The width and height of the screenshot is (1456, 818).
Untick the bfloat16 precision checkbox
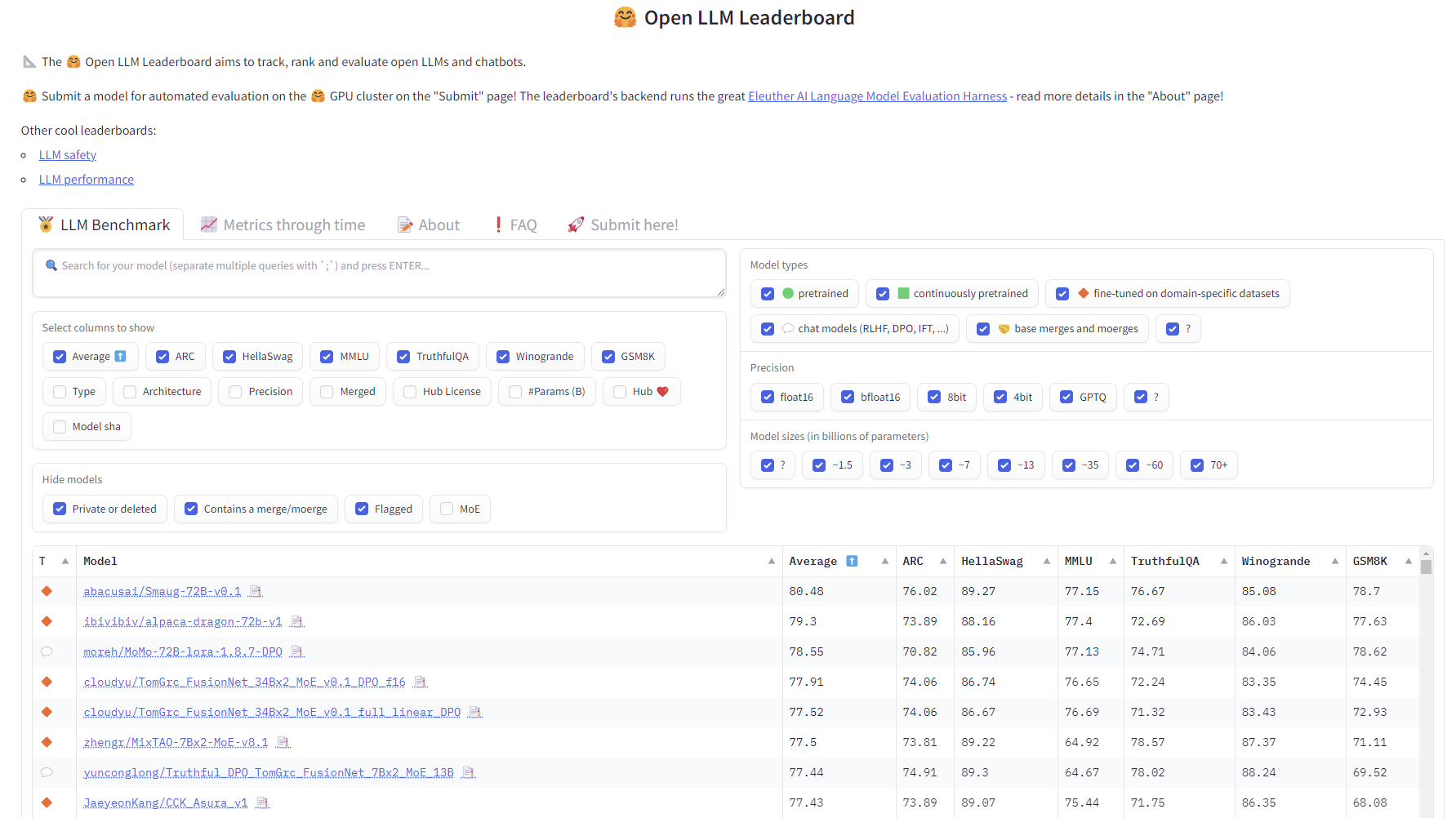click(x=848, y=397)
